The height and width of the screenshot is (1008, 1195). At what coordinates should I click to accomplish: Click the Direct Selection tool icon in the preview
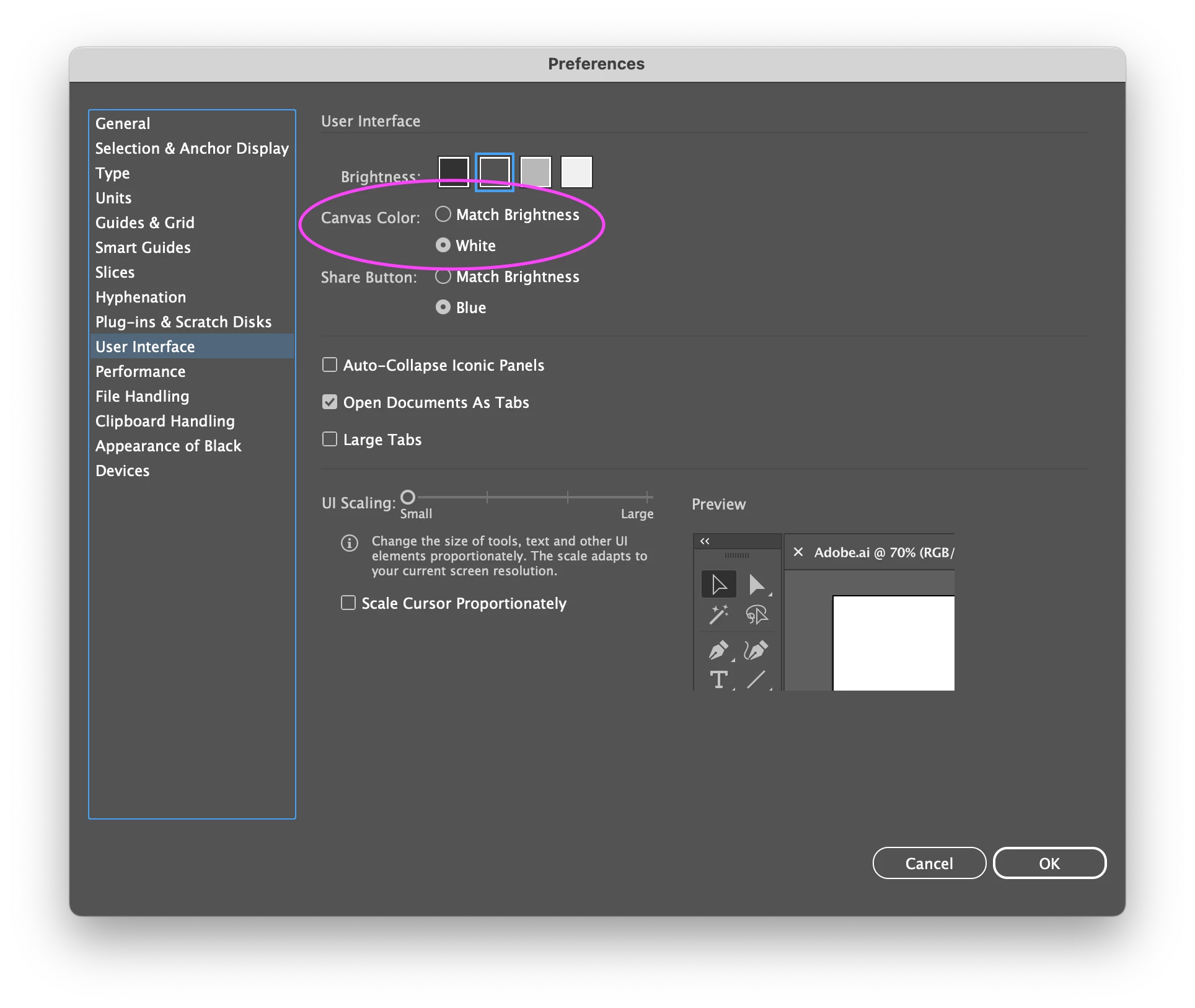pos(756,585)
